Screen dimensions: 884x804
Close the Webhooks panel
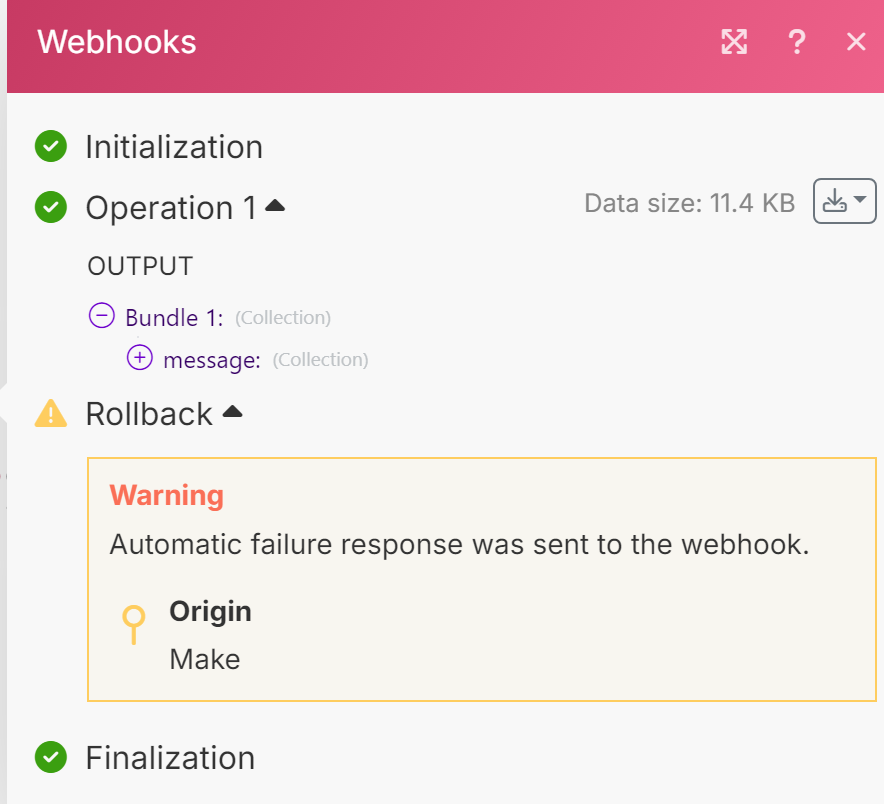pos(856,42)
